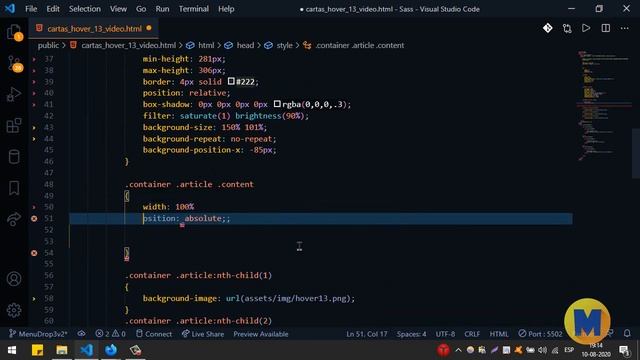Open Windows Start menu
Image resolution: width=640 pixels, height=360 pixels.
coord(12,350)
